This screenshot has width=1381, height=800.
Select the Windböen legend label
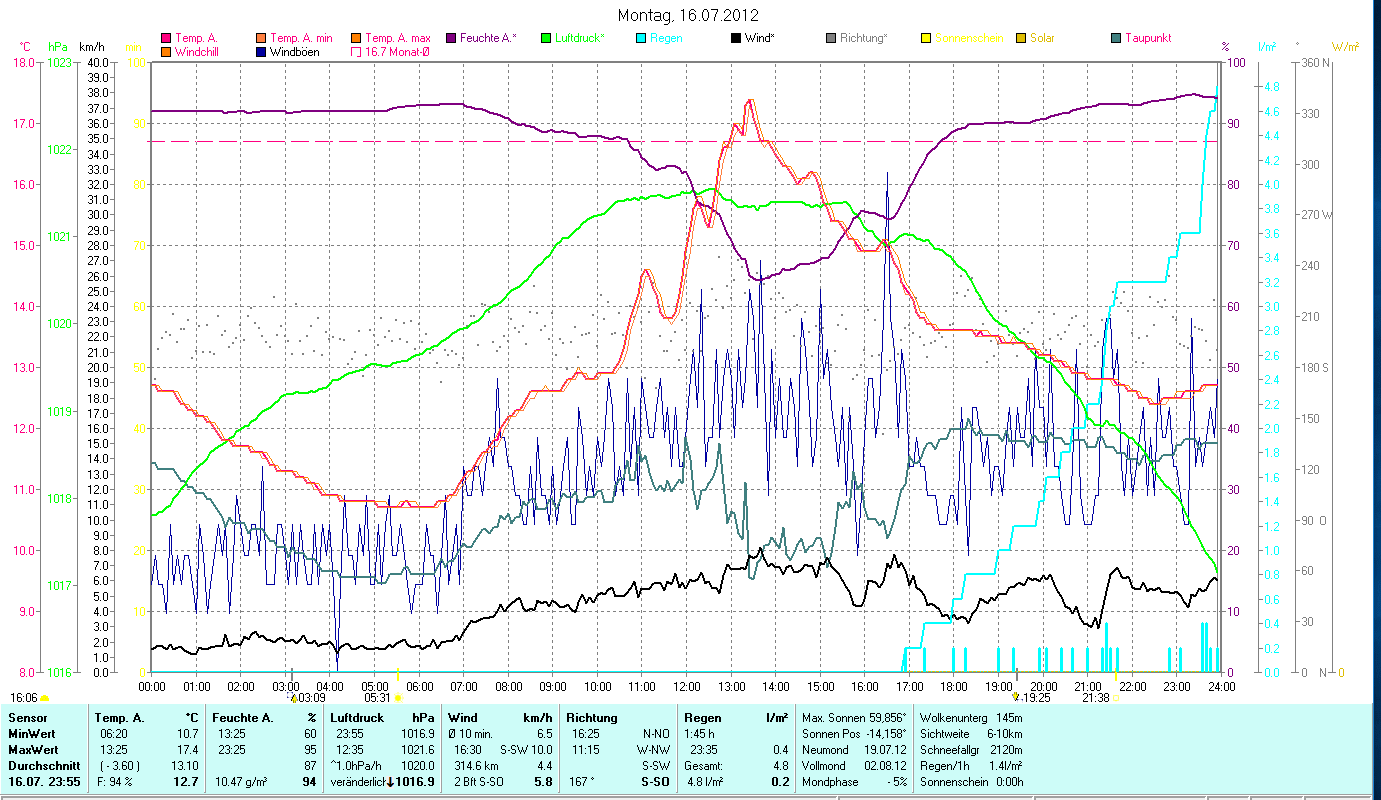click(x=295, y=51)
